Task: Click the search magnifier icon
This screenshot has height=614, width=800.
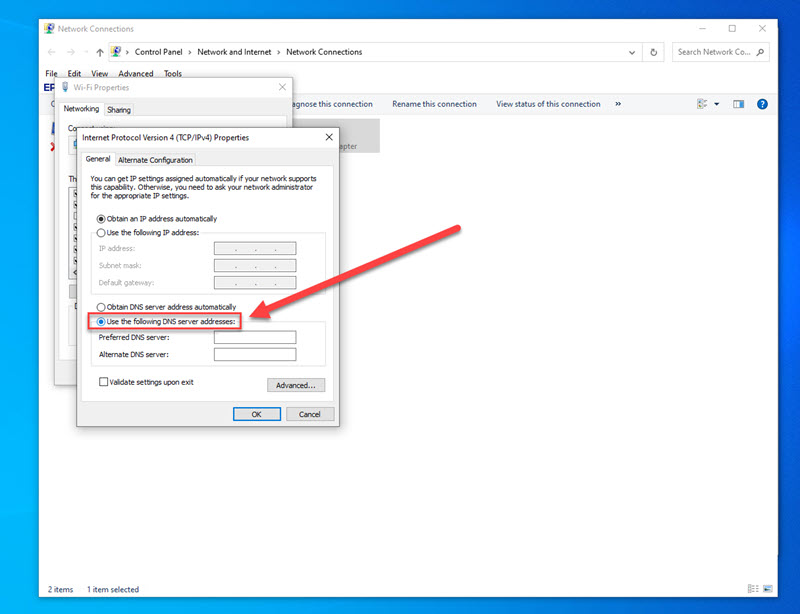Action: 760,52
